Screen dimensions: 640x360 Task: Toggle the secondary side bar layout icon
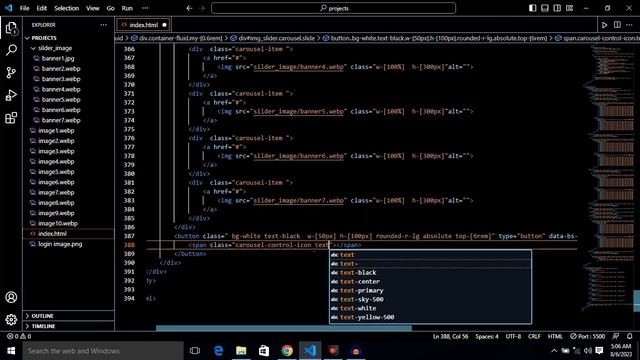(x=557, y=8)
